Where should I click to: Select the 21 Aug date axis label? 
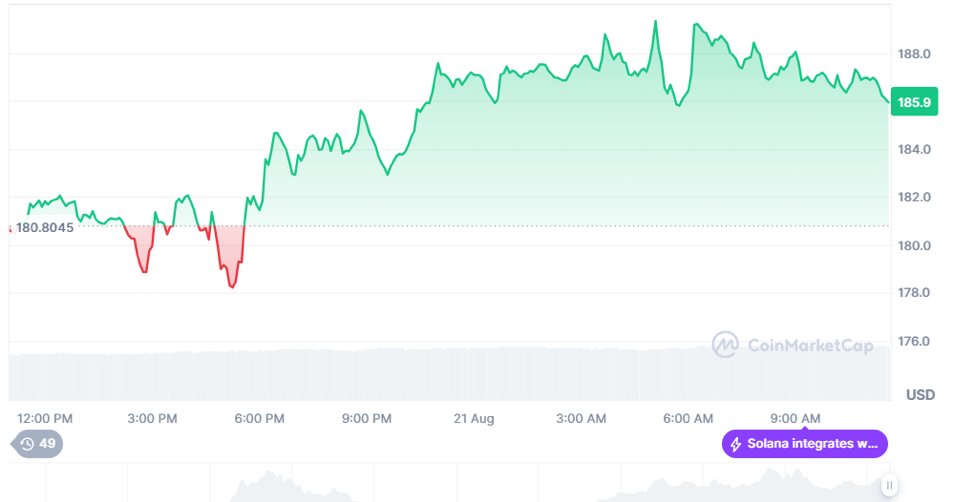click(x=474, y=417)
